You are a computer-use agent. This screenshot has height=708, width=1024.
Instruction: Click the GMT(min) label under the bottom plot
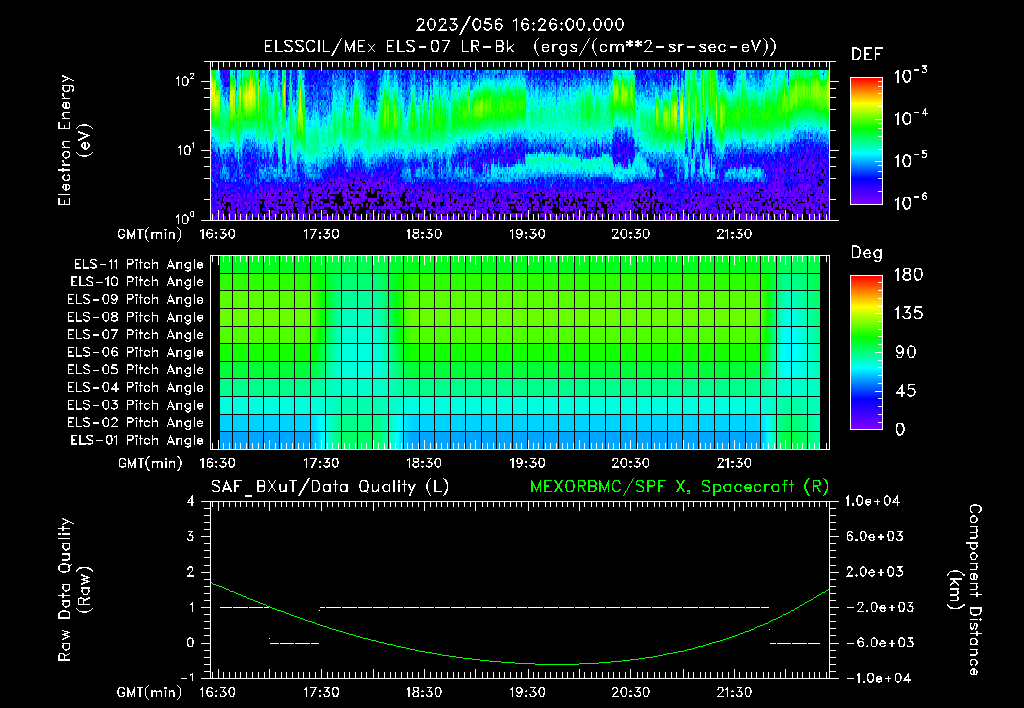pos(150,693)
